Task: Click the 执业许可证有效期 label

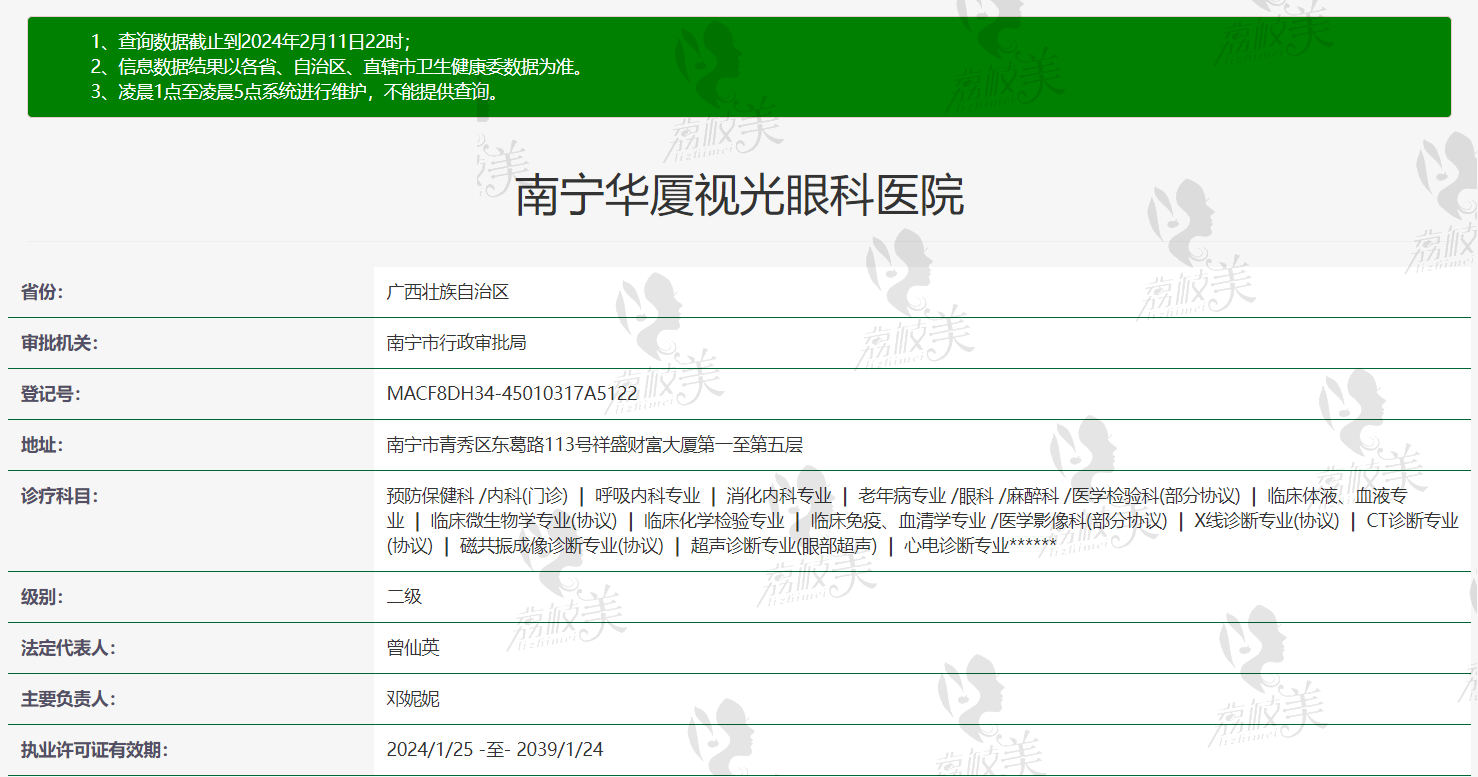Action: tap(95, 750)
